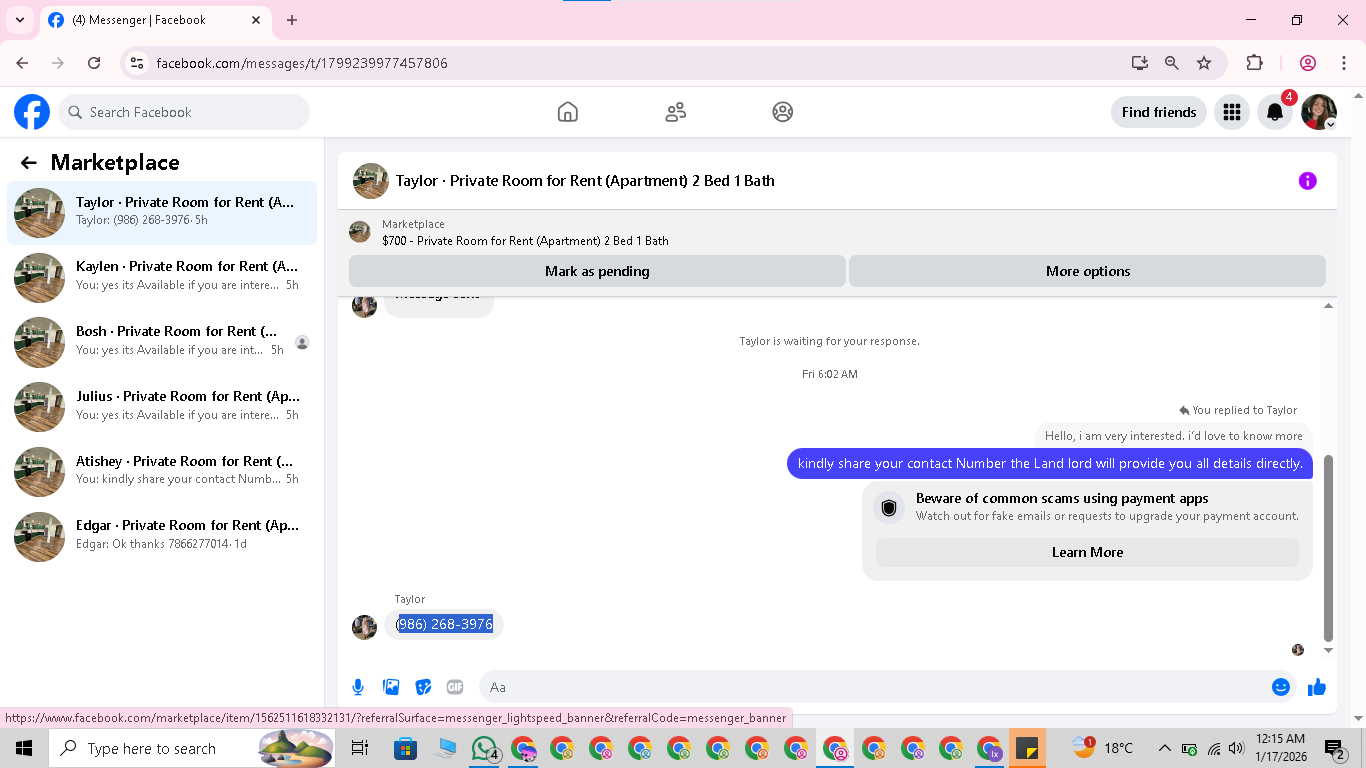Select the Messenger | Facebook tab
This screenshot has height=768, width=1366.
(155, 20)
